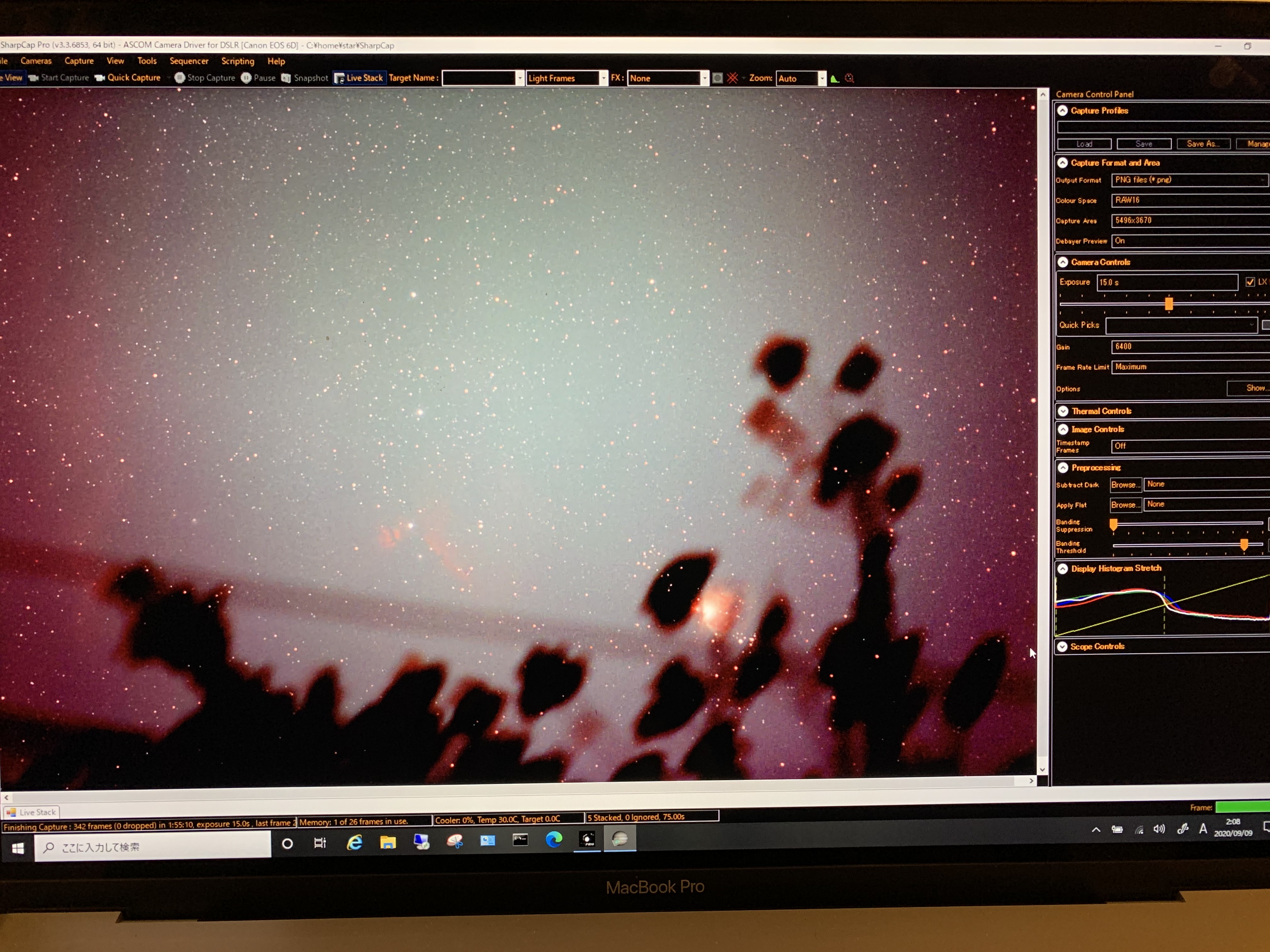1270x952 pixels.
Task: Open Microsoft Edge from the taskbar
Action: (554, 840)
